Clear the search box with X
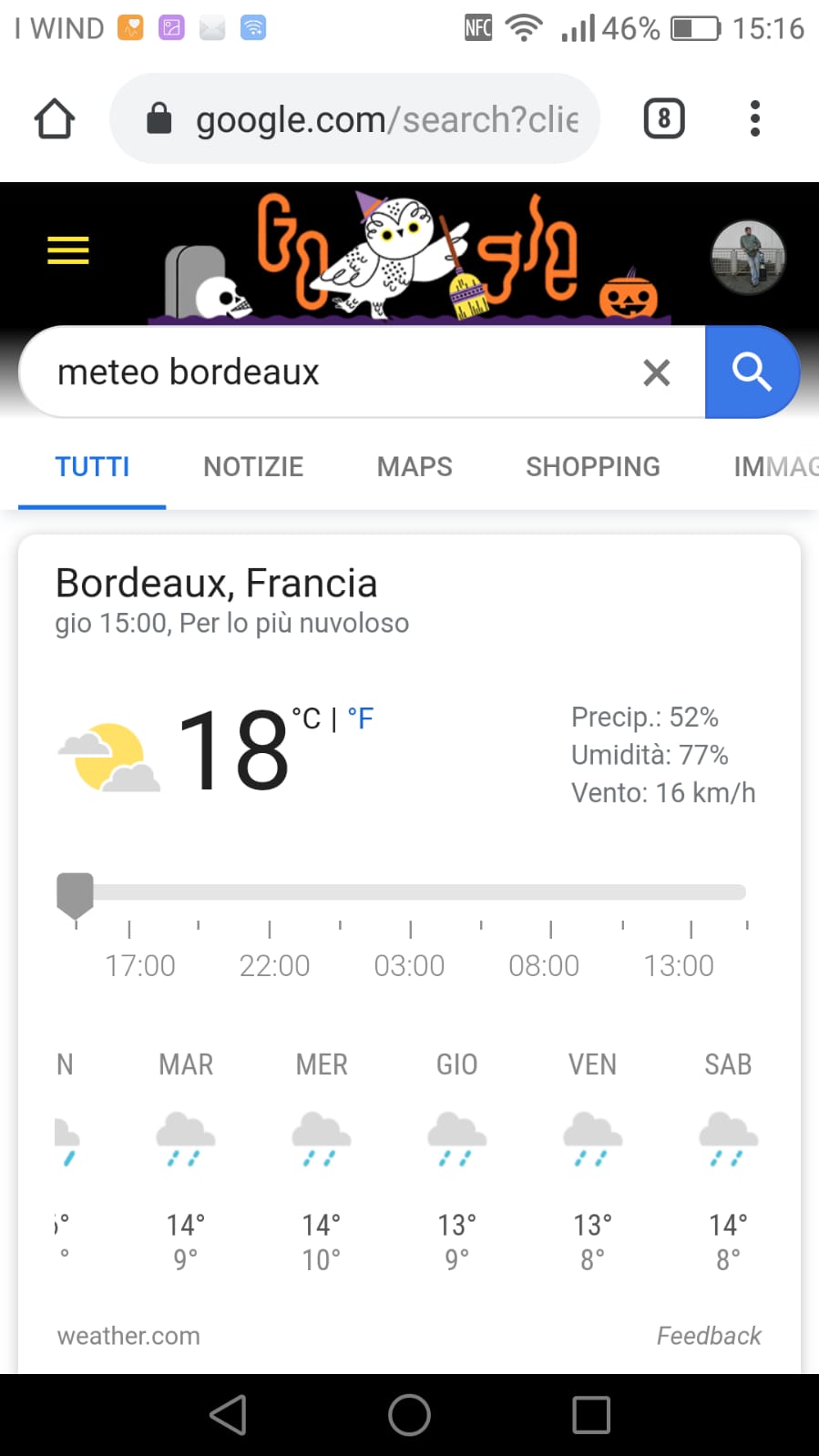 [x=656, y=372]
